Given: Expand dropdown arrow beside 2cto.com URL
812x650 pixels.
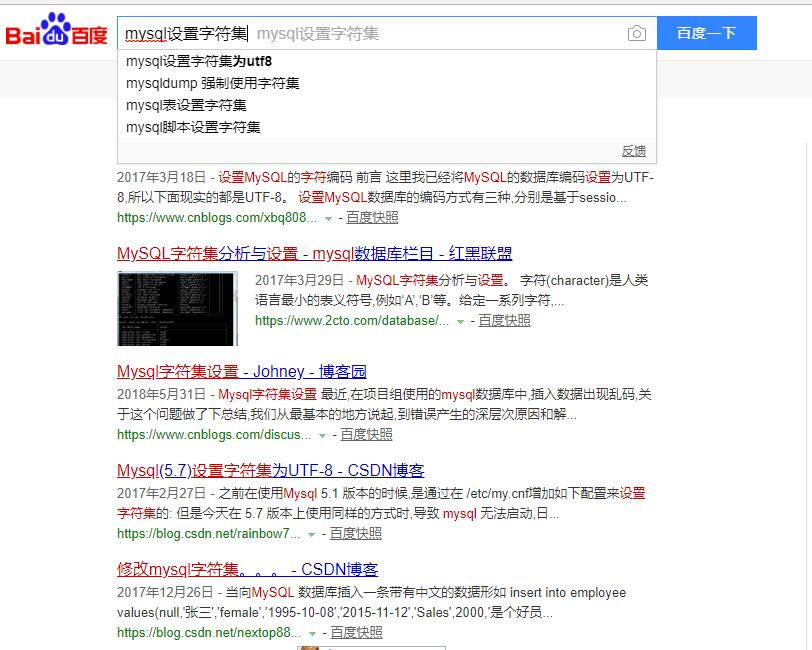Looking at the screenshot, I should (x=460, y=322).
